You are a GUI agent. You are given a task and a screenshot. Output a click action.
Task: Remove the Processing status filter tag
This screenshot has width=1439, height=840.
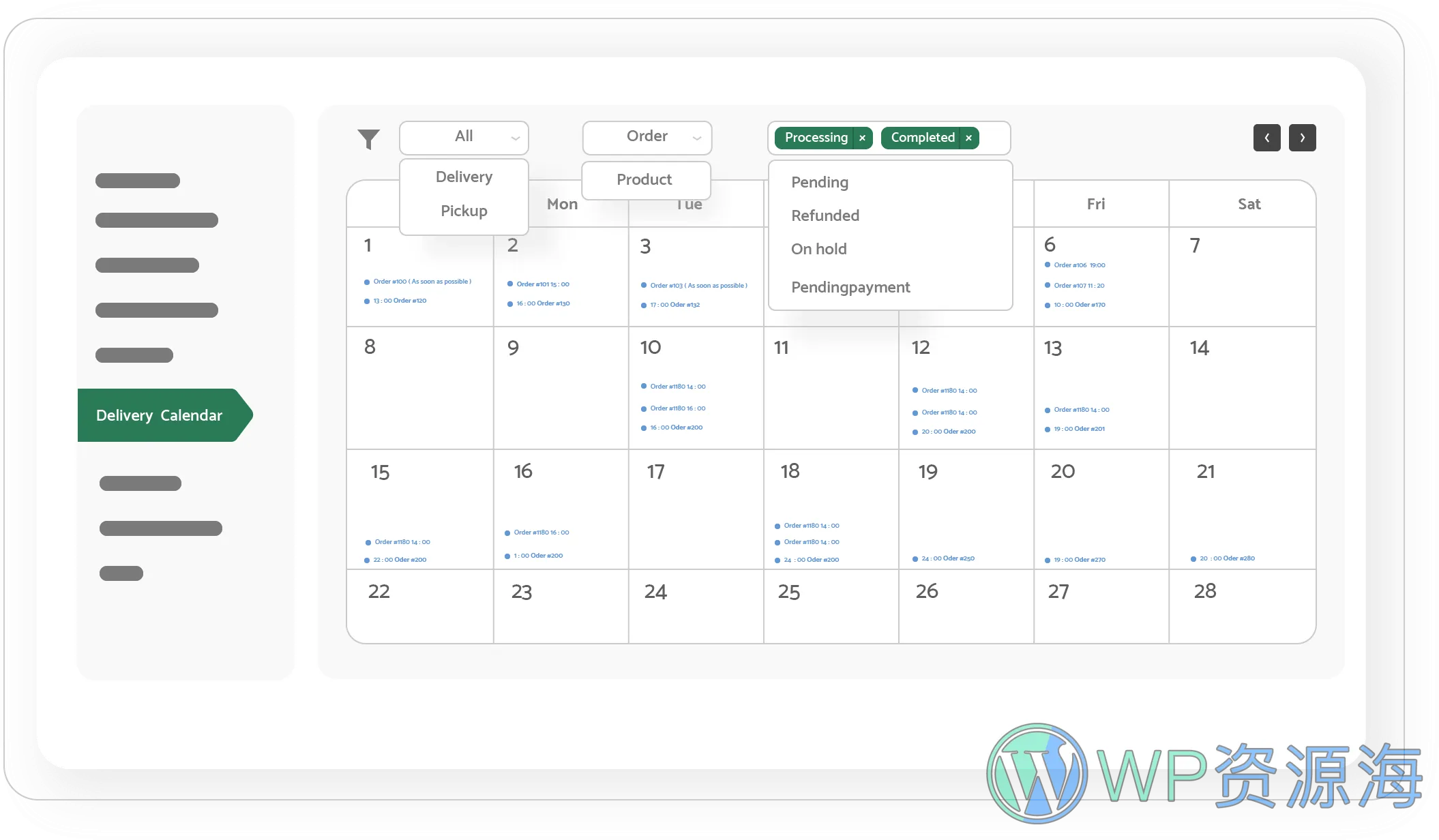(862, 138)
